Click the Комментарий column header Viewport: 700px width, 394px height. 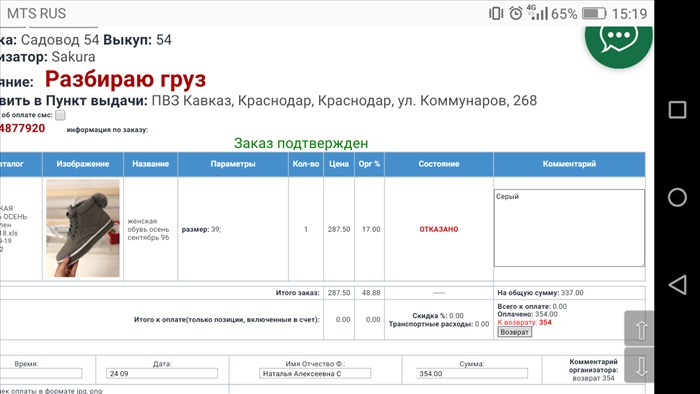point(569,164)
